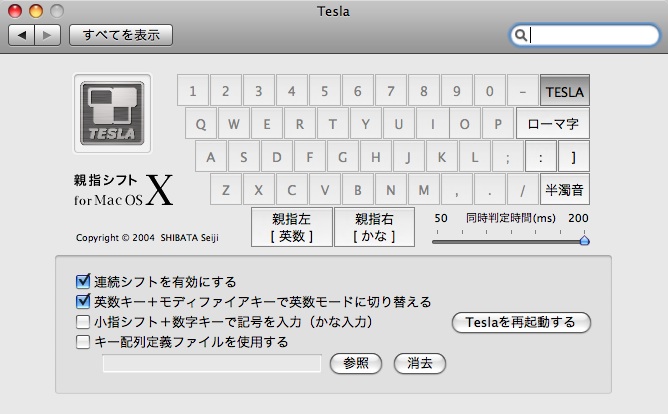Click the Teslaを再起動する button
This screenshot has width=668, height=414.
521,322
